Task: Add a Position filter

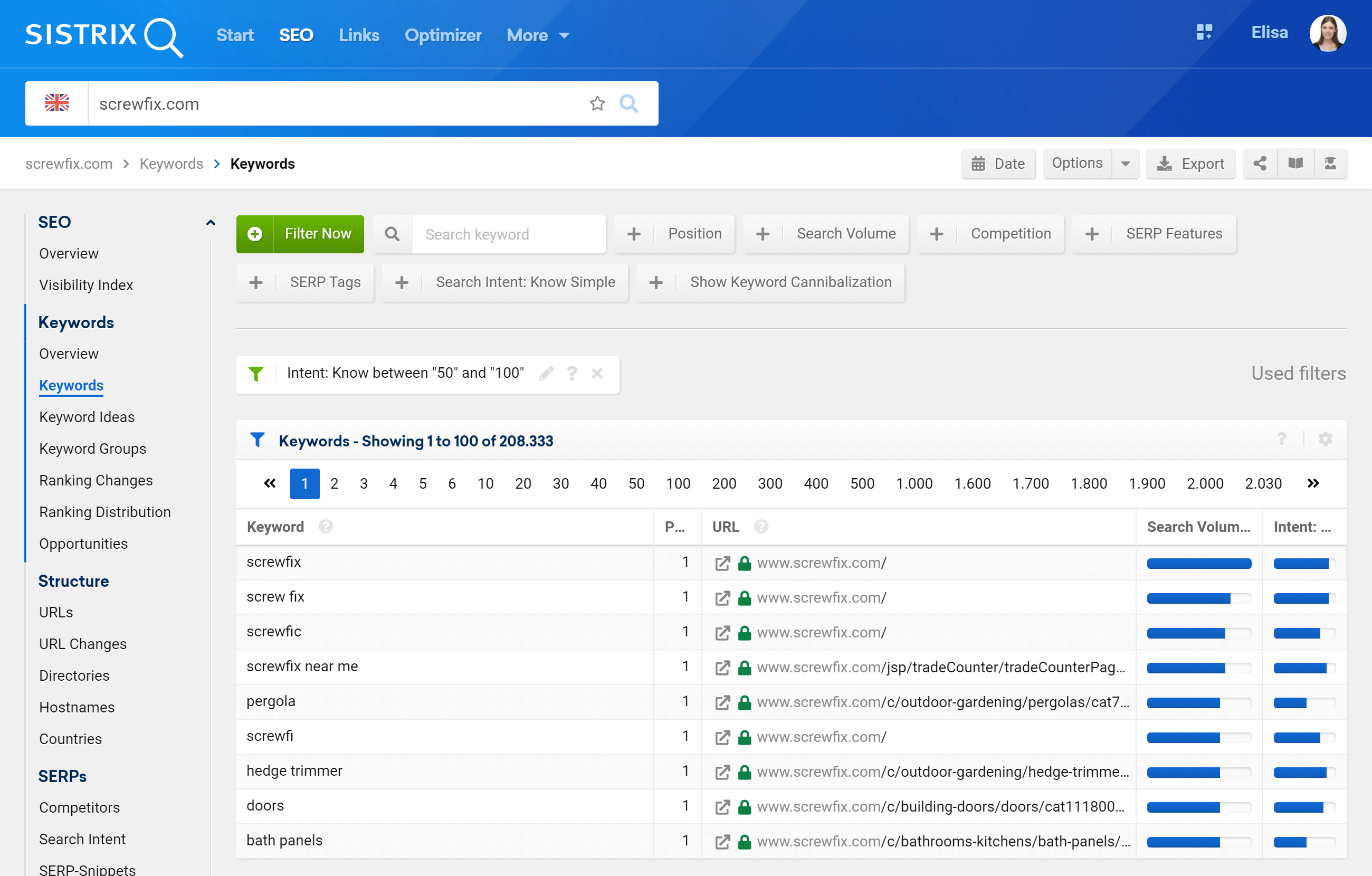Action: coord(674,234)
